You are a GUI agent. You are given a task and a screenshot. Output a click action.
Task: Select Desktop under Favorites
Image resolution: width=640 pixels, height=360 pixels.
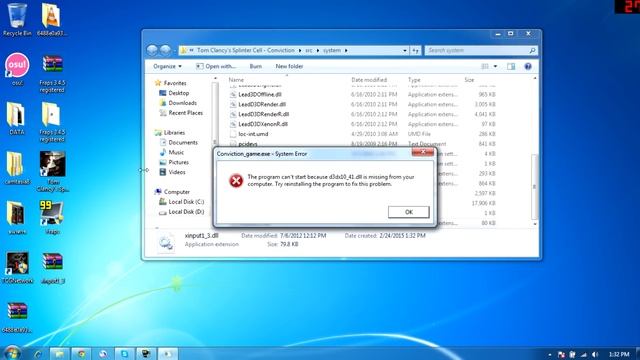(x=174, y=93)
